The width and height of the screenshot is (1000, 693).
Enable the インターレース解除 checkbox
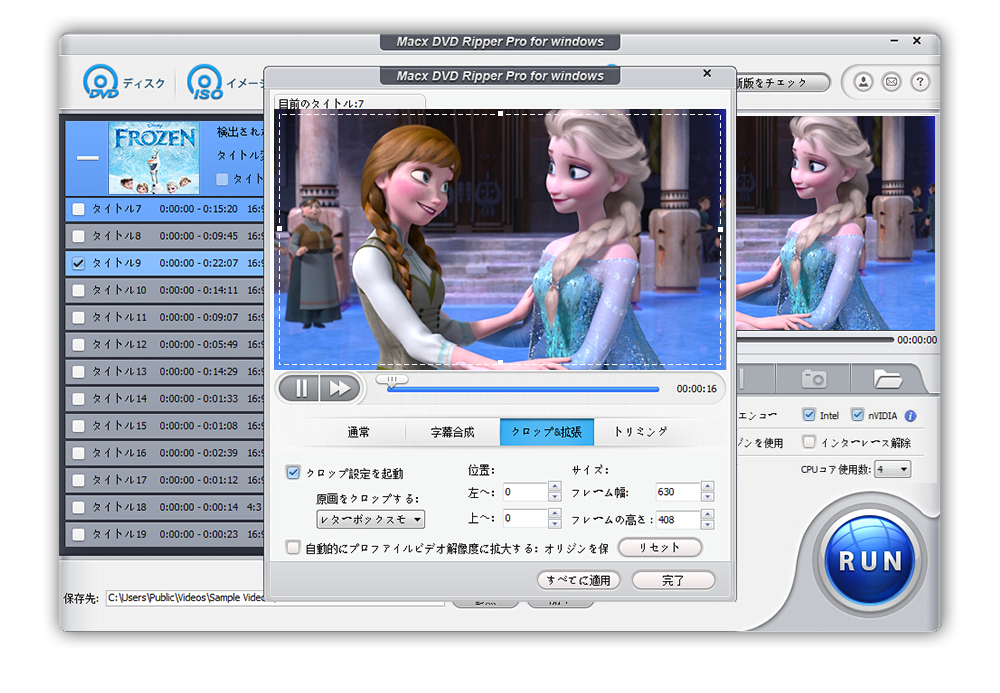point(809,441)
